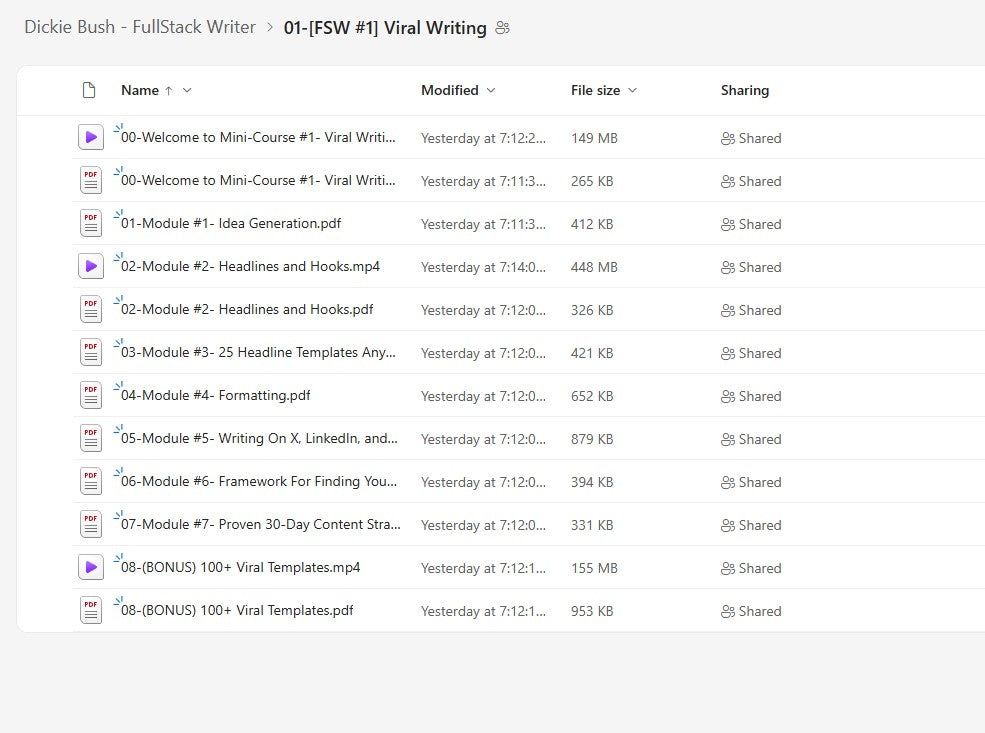Open the video icon for 00-Welcome 149 MB file
985x733 pixels.
point(90,137)
